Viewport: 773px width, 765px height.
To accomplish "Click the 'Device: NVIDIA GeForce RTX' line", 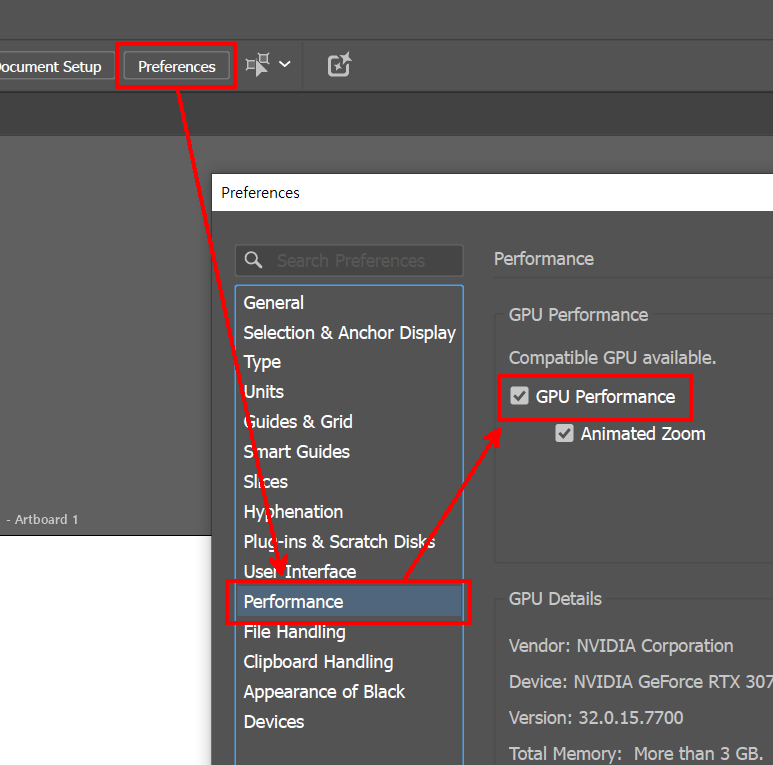I will (641, 682).
